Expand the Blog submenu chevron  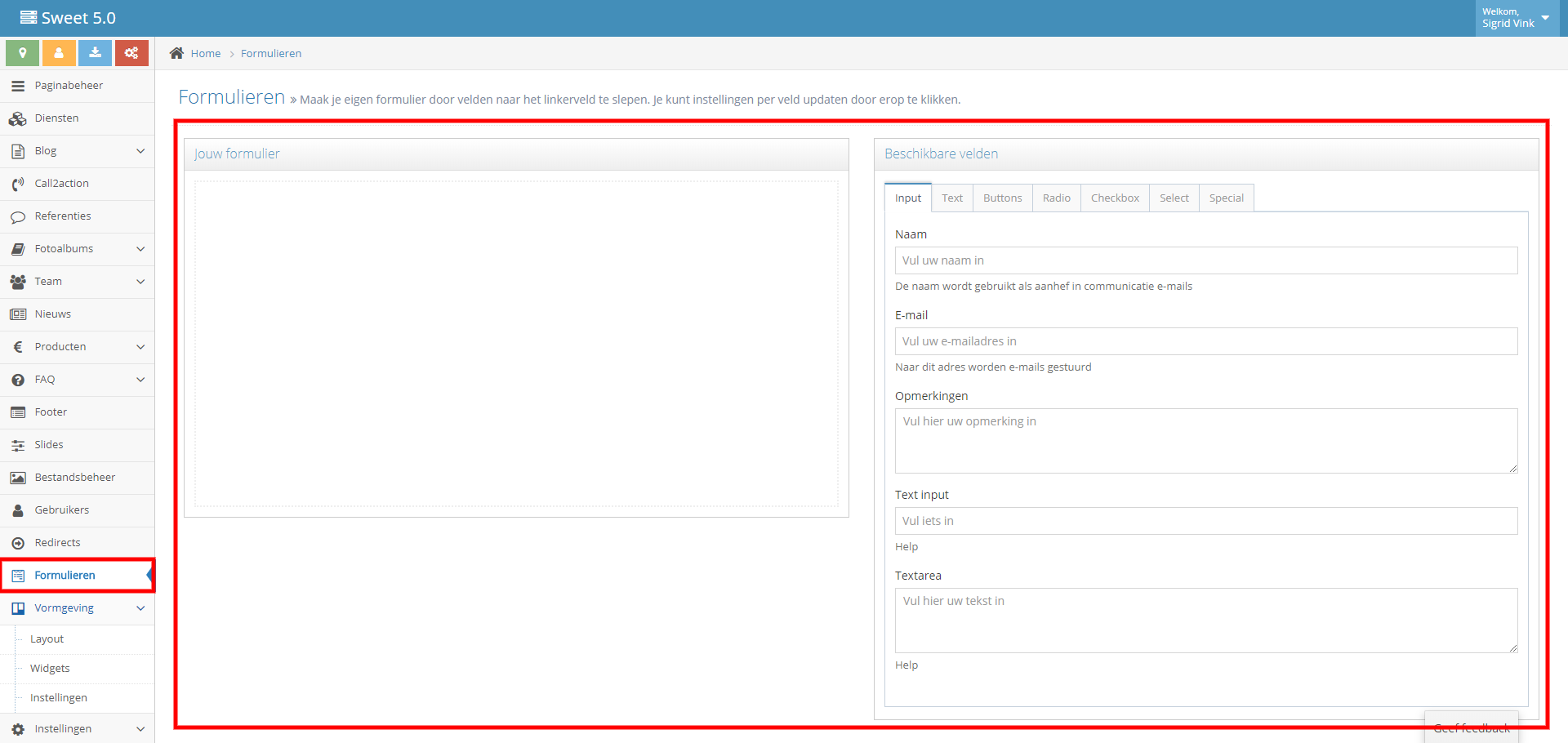140,151
